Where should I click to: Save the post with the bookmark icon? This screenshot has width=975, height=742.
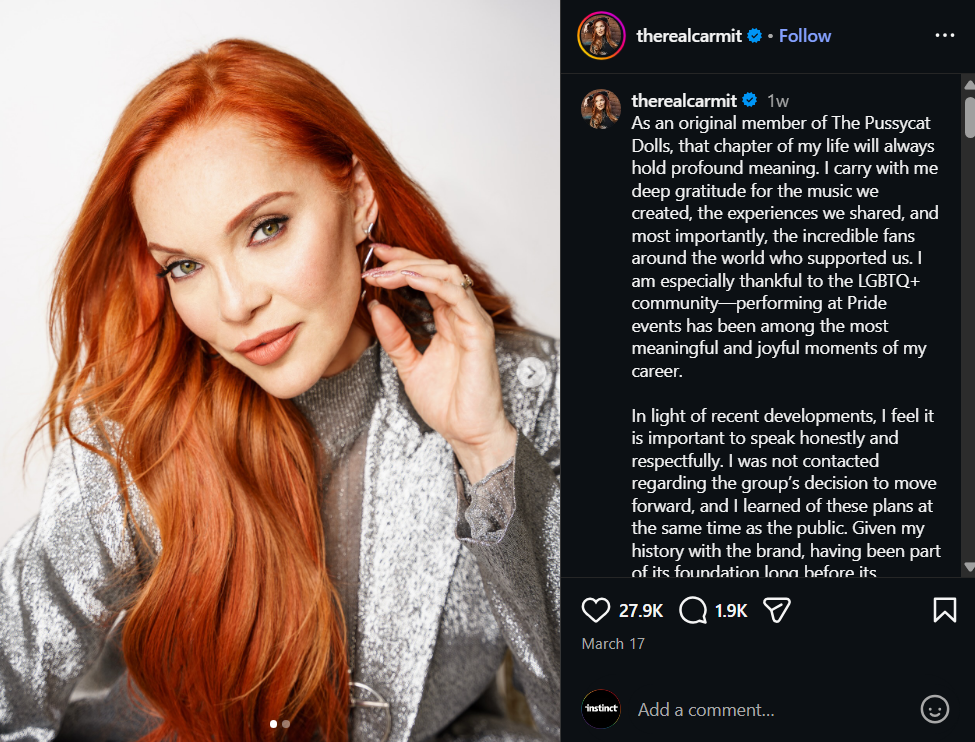944,610
